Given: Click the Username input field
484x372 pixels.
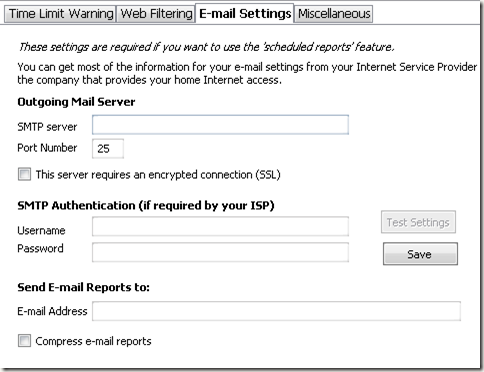Looking at the screenshot, I should 220,226.
